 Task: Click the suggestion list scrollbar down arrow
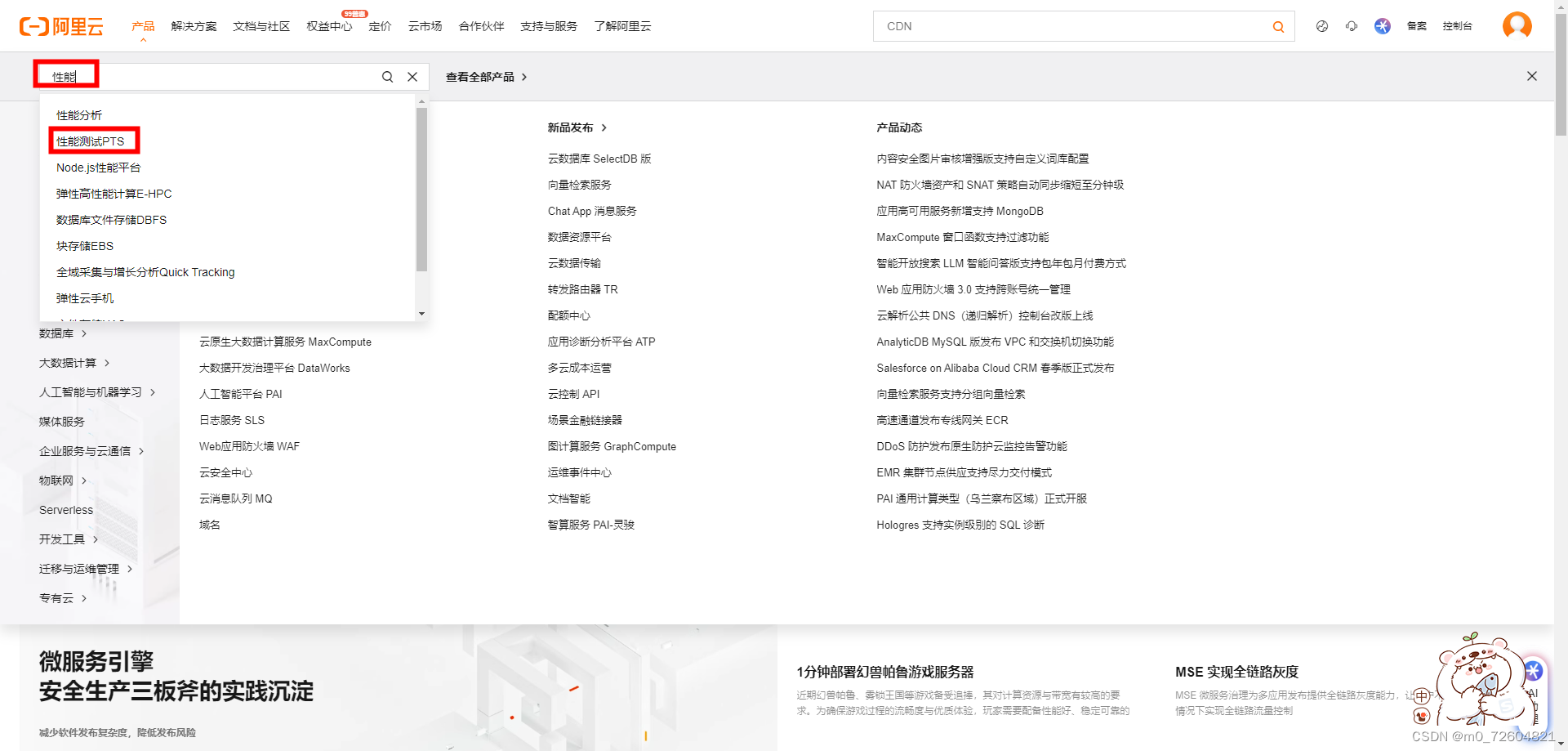421,314
